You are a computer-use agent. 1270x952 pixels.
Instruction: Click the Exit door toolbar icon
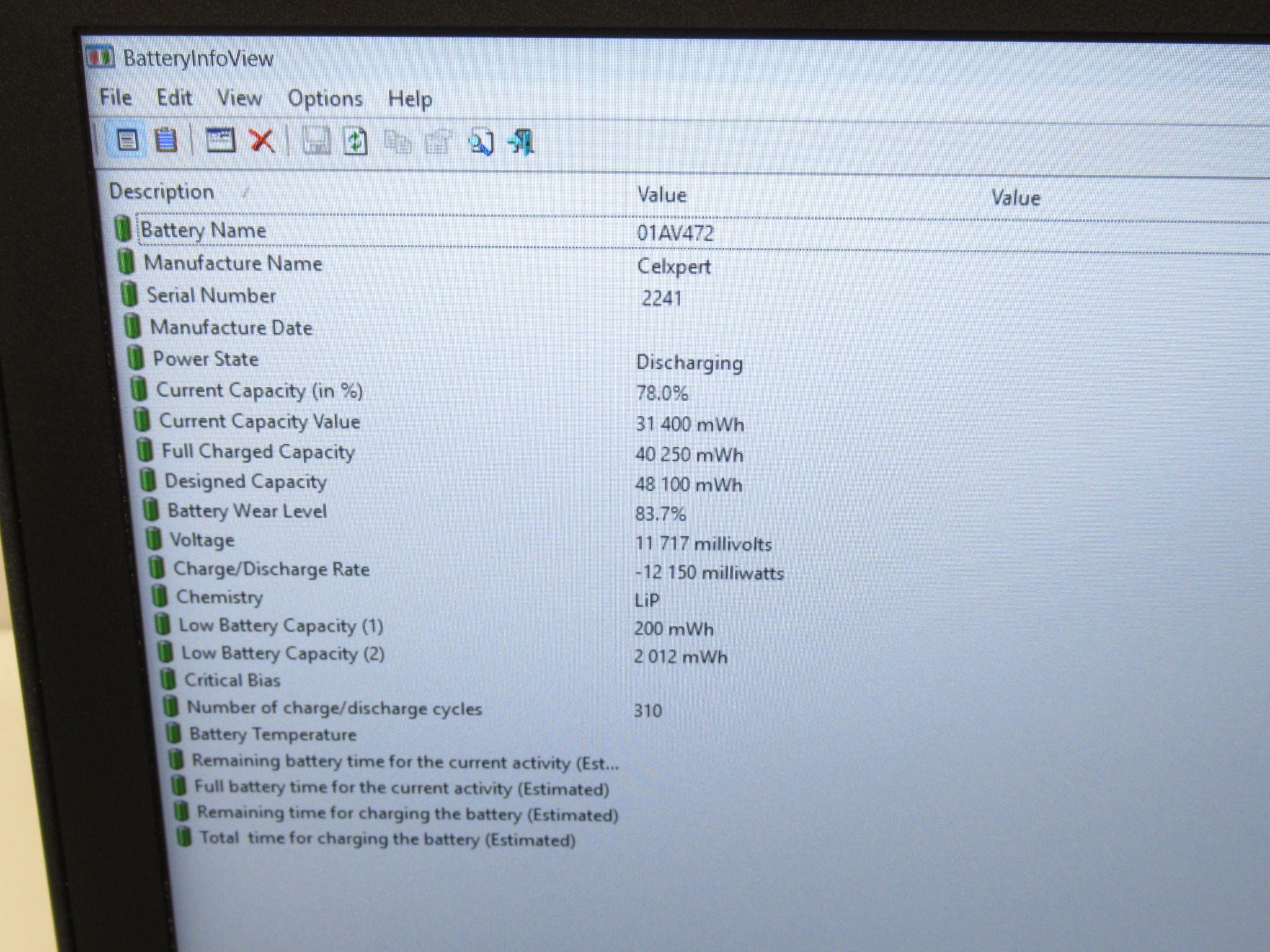[521, 143]
